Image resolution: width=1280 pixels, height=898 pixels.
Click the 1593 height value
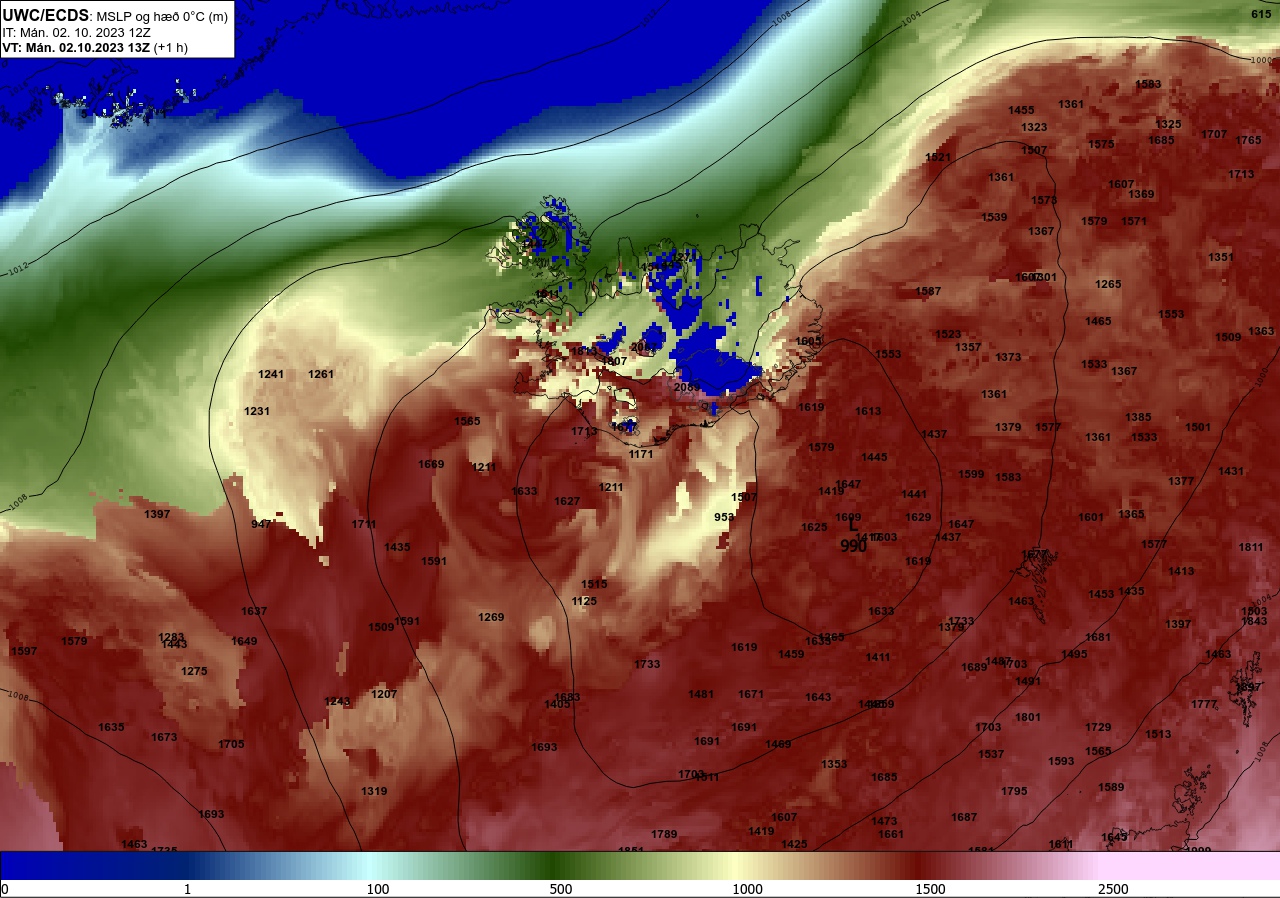1061,761
